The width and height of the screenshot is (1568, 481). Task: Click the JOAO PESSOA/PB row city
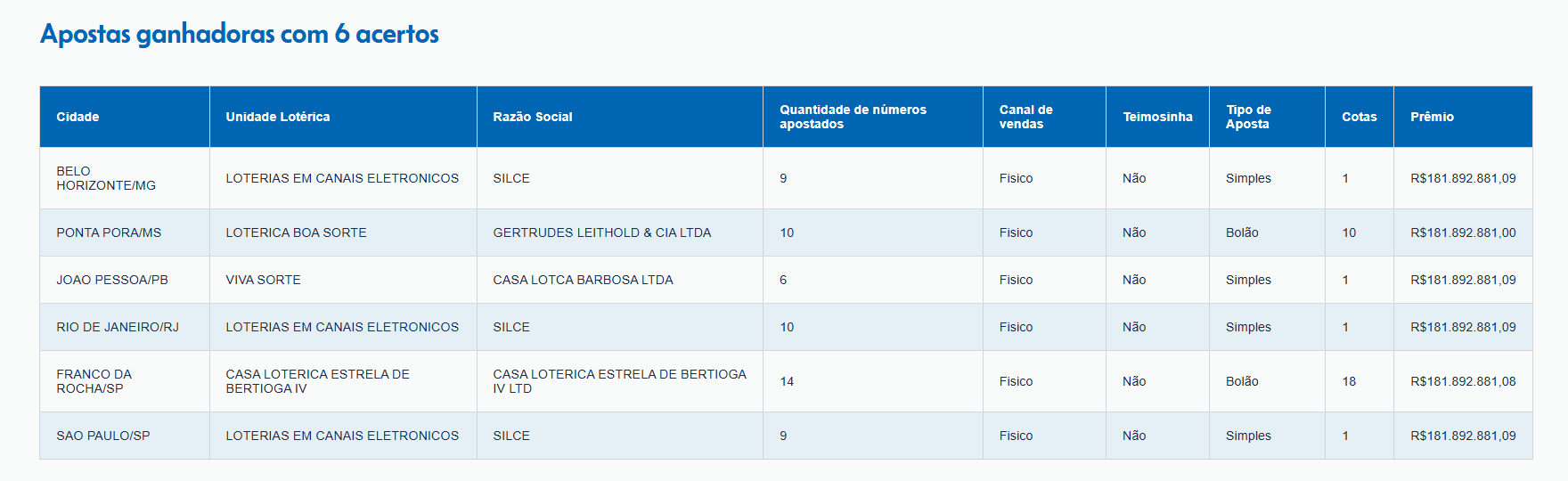point(112,280)
